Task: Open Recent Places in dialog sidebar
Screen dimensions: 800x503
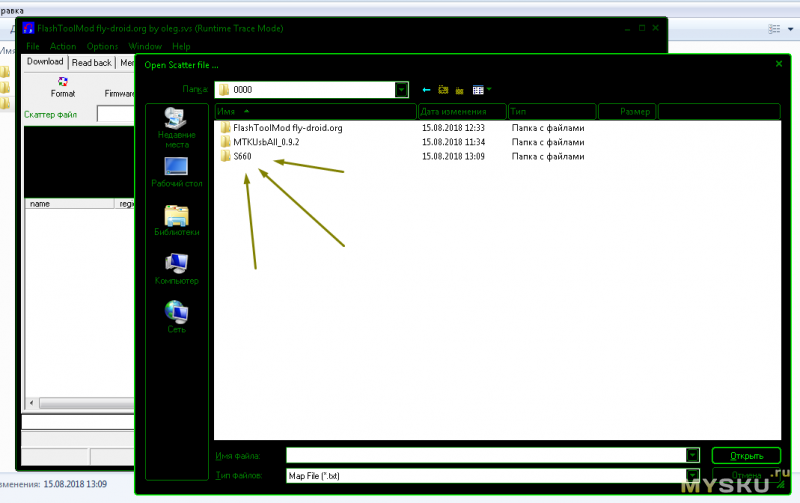Action: click(x=176, y=128)
